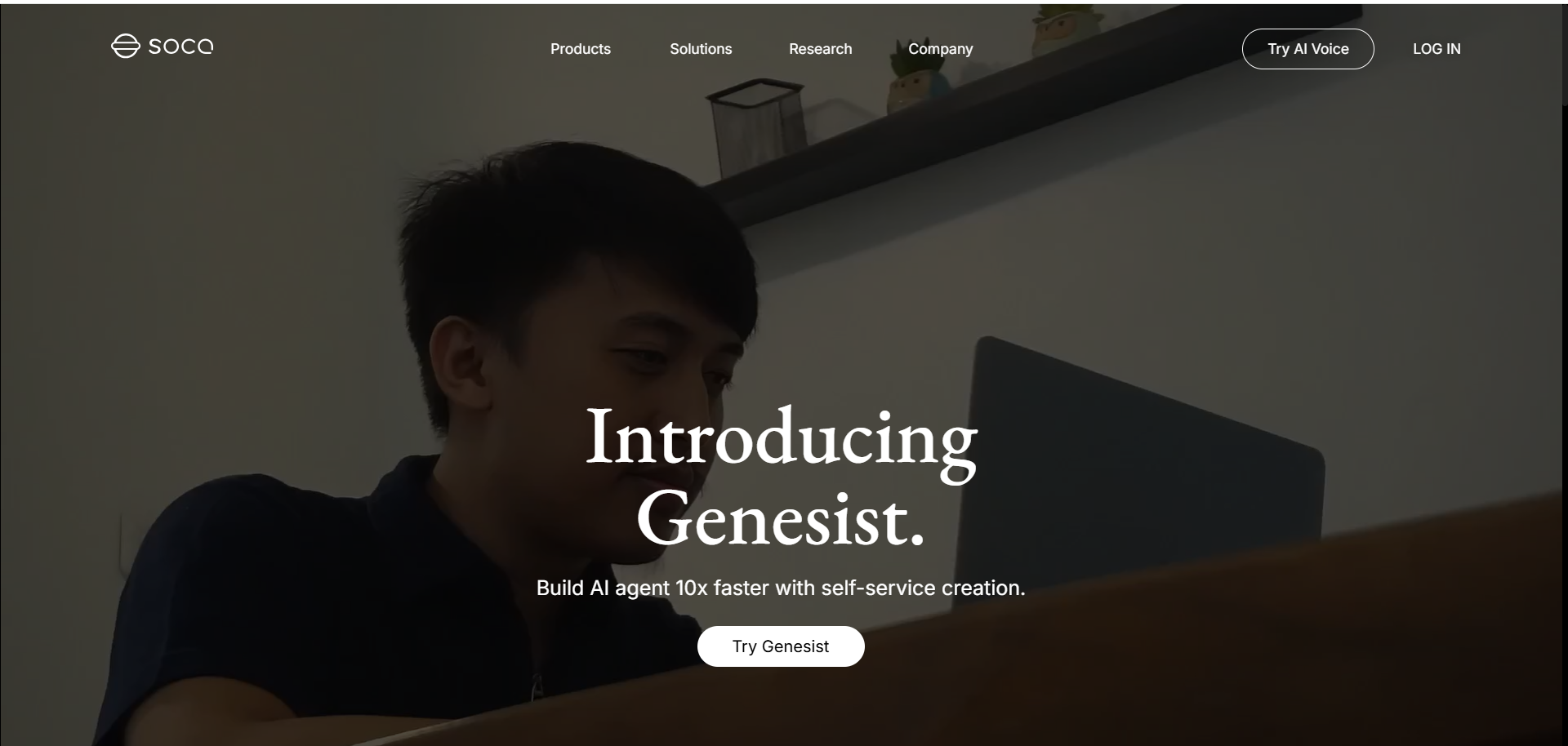Open the Research nav item

coord(820,49)
